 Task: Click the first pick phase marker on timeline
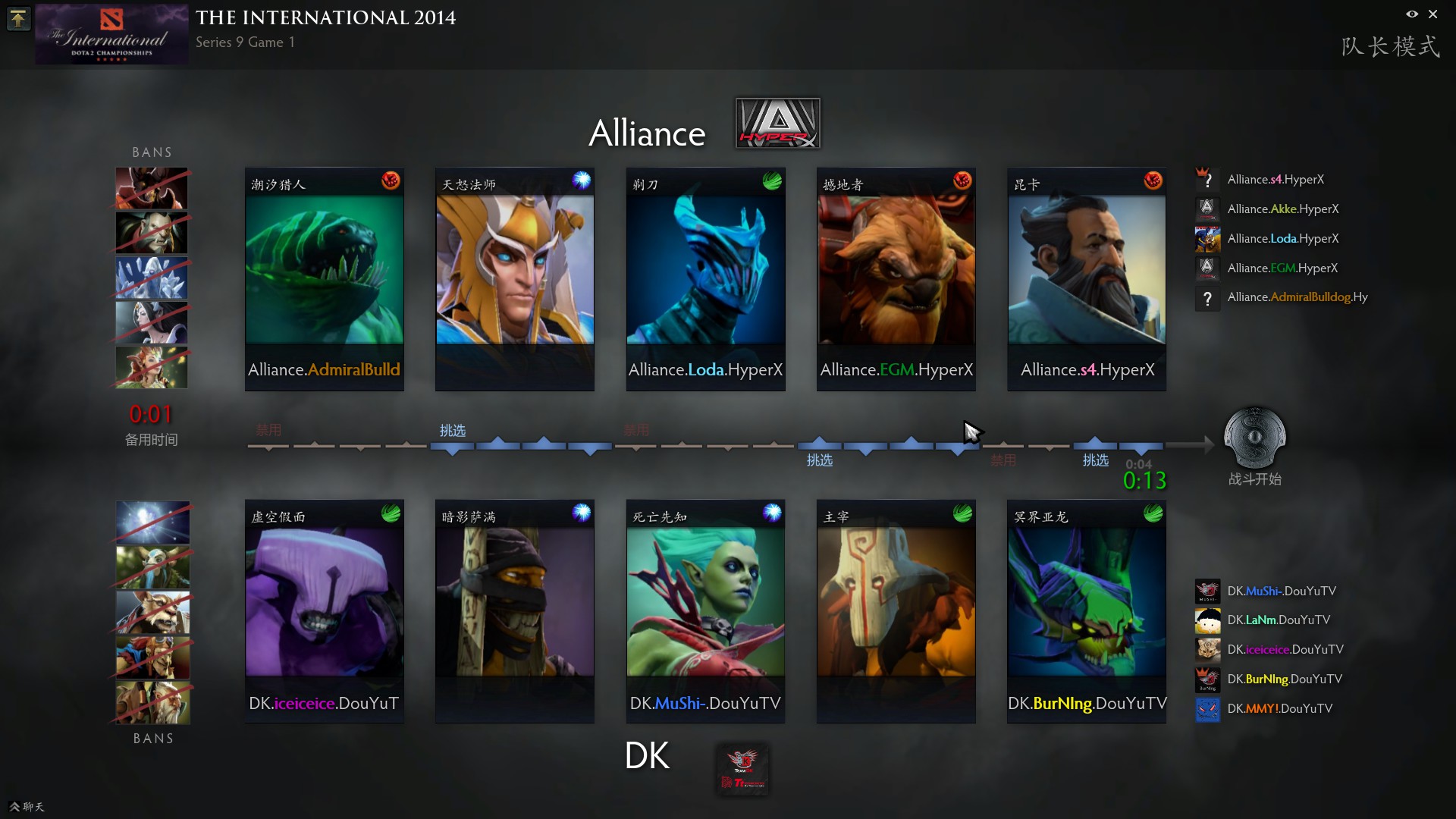[x=452, y=447]
